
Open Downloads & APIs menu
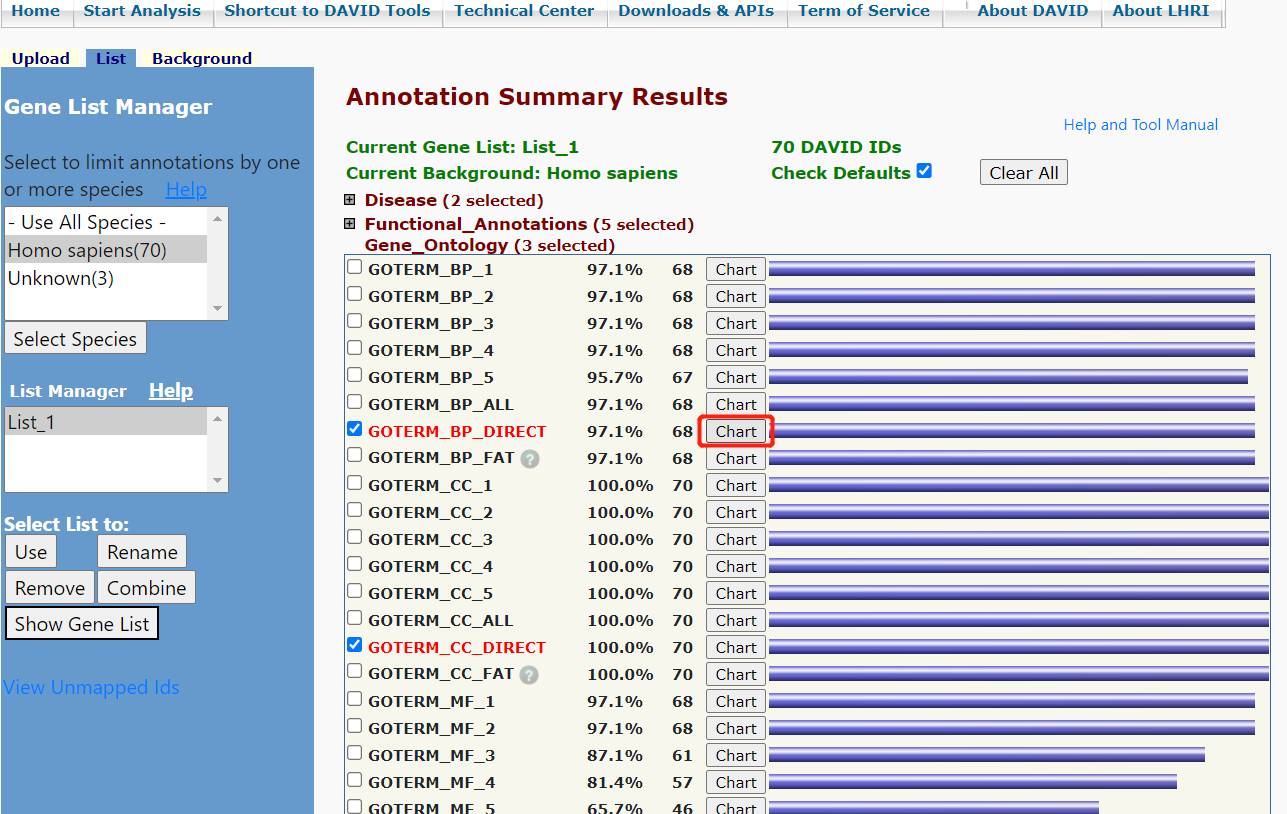click(x=696, y=11)
